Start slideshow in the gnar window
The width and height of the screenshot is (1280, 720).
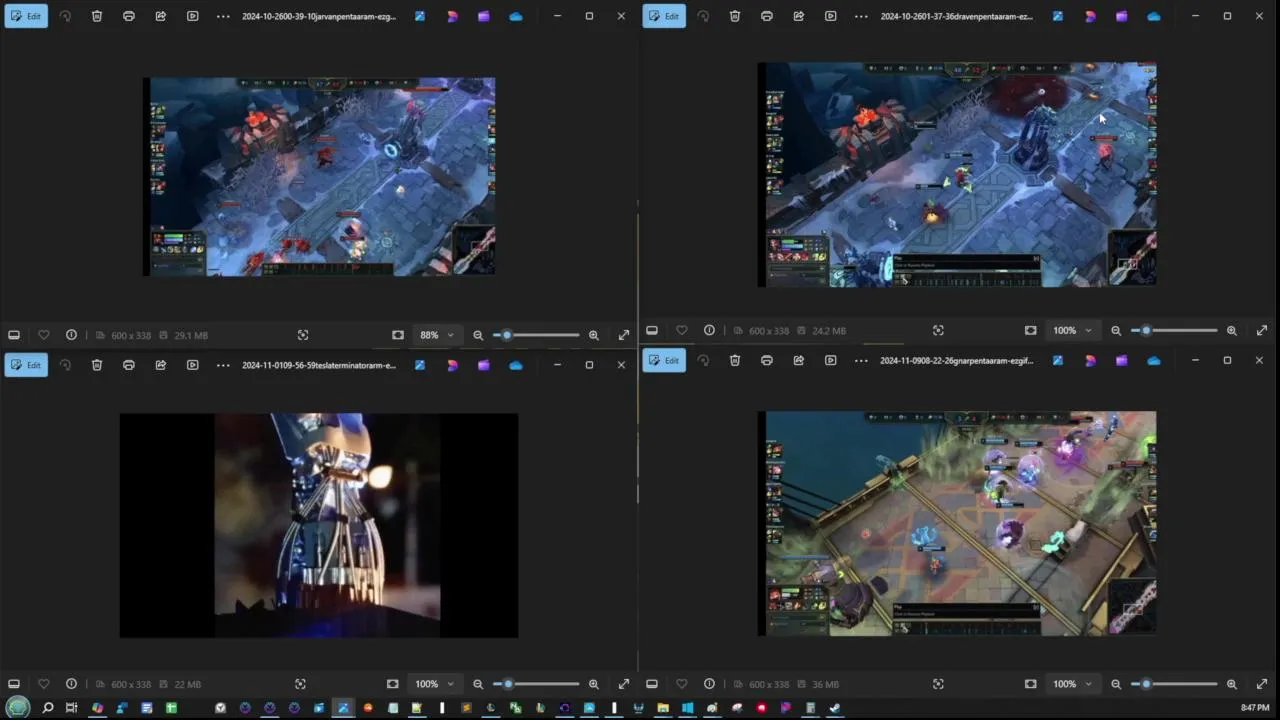click(831, 360)
